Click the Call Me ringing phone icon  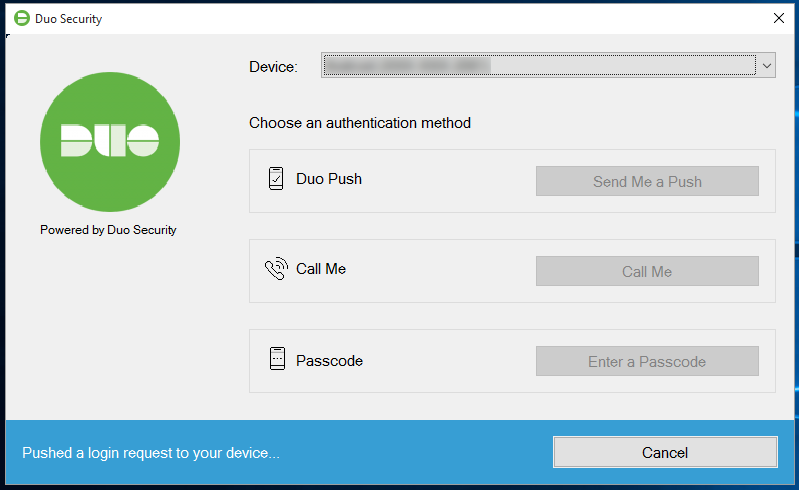276,269
